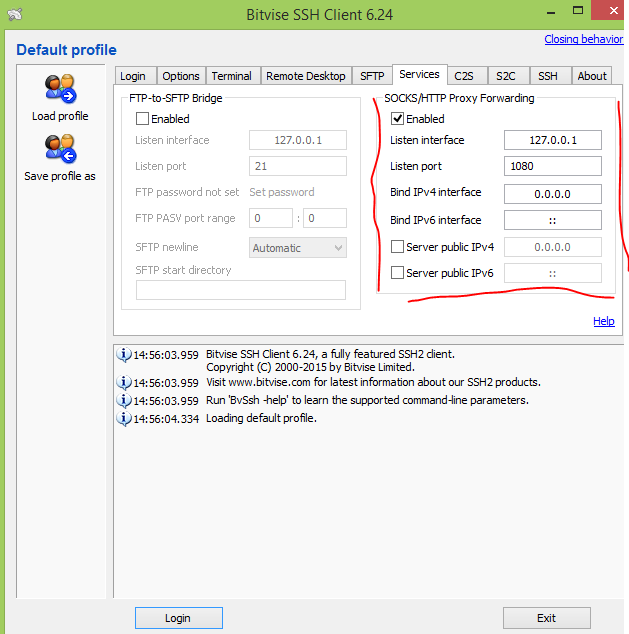Click the Server public IPv4 address field
Screen dimensions: 629x634
pos(553,247)
